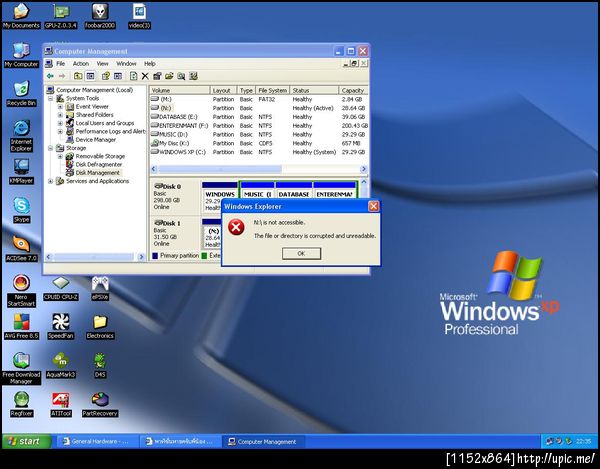Select Disk Defragmenter in the tree
Screen dimensions: 600x469
coord(94,164)
